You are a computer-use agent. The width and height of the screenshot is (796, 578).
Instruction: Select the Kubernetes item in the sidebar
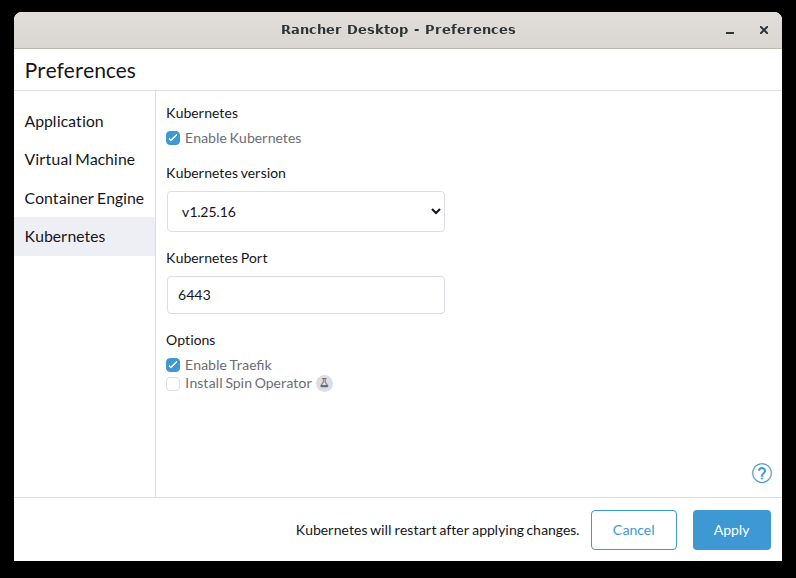tap(65, 237)
